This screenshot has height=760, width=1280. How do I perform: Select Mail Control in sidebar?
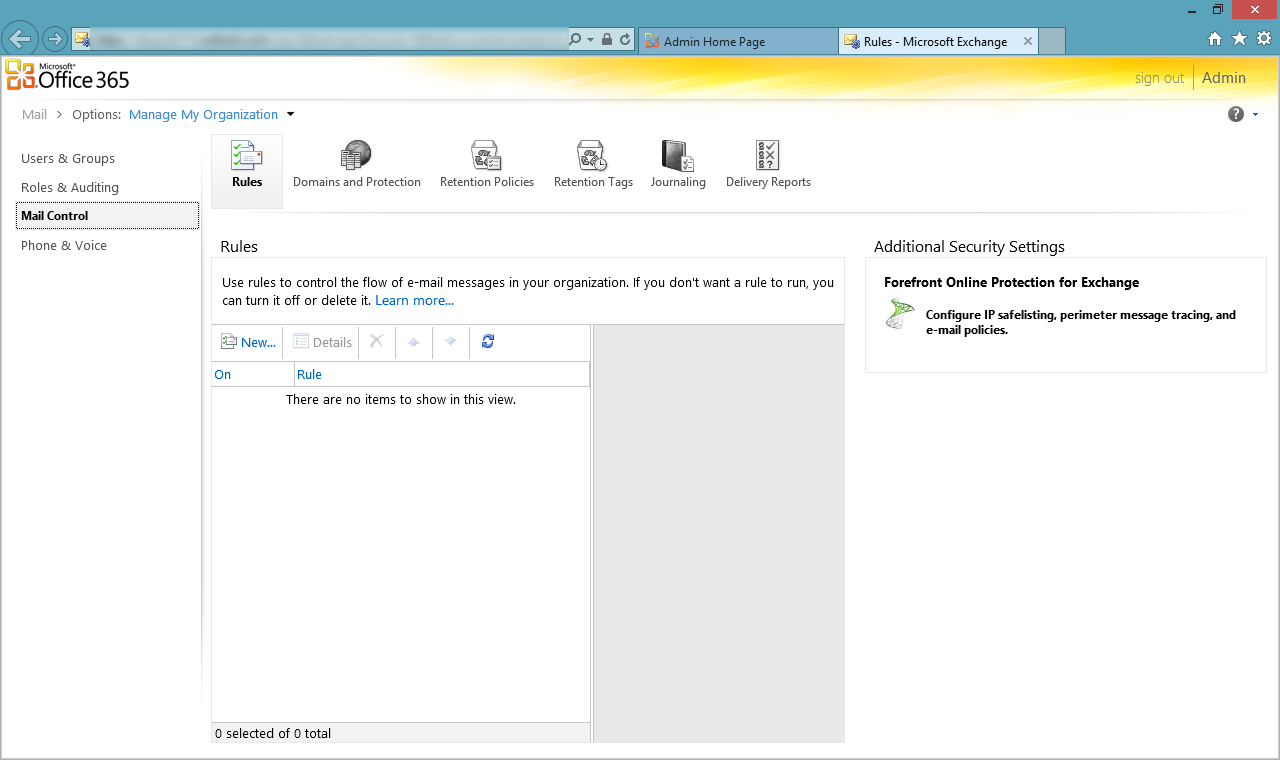[x=107, y=215]
